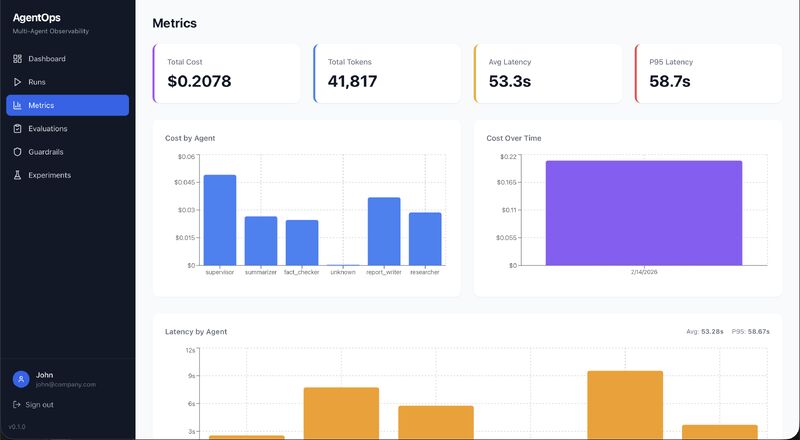Click the 53.3s latency value

(x=510, y=81)
